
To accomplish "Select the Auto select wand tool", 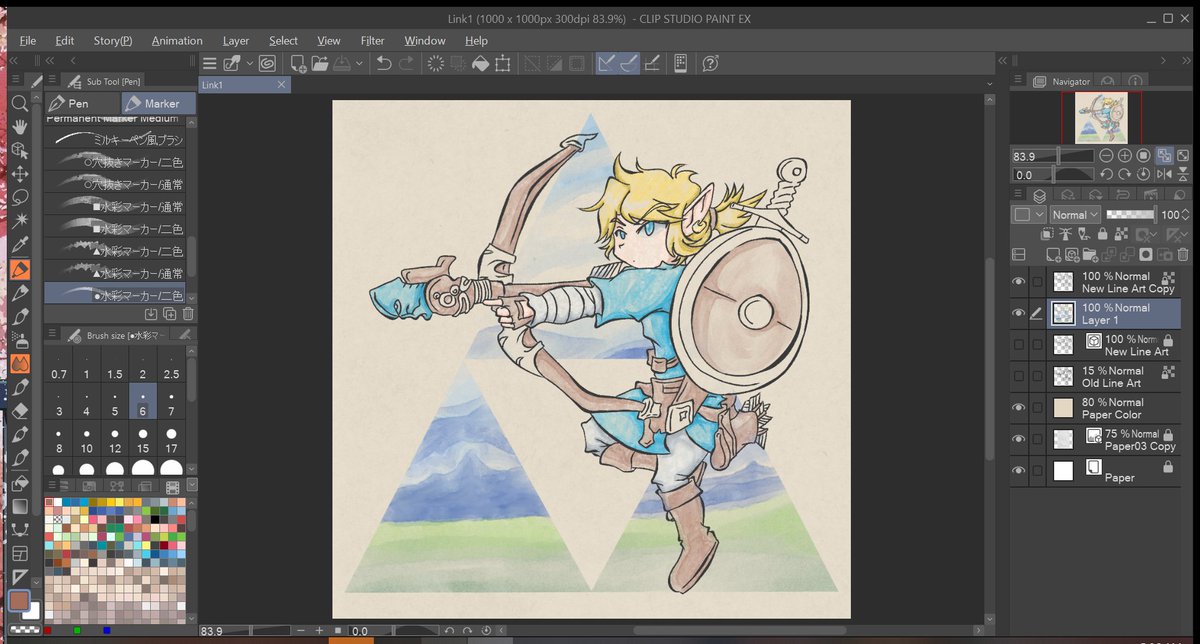I will point(19,221).
